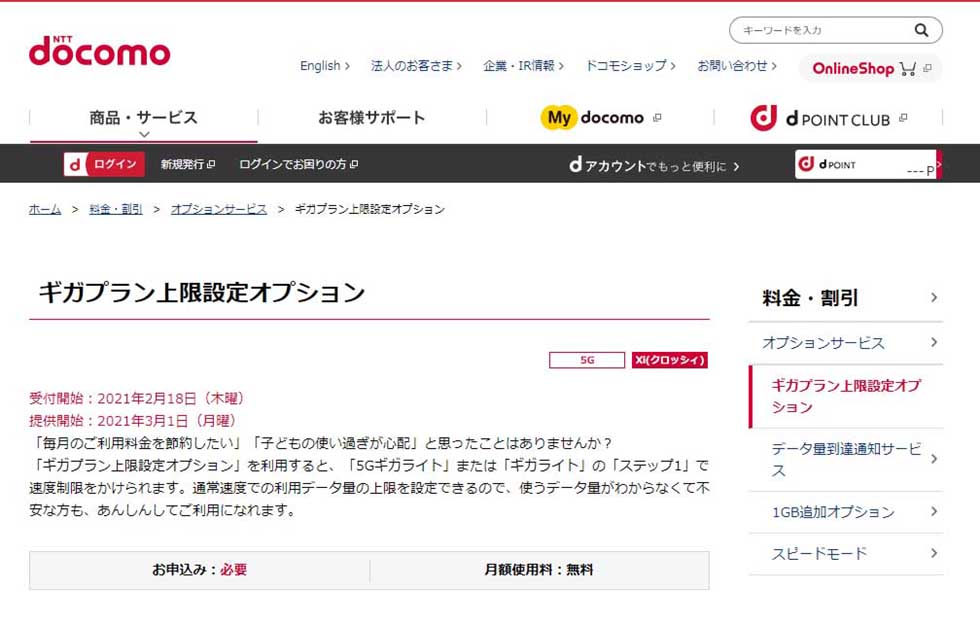Click the search magnifier icon
980x624 pixels.
(921, 30)
